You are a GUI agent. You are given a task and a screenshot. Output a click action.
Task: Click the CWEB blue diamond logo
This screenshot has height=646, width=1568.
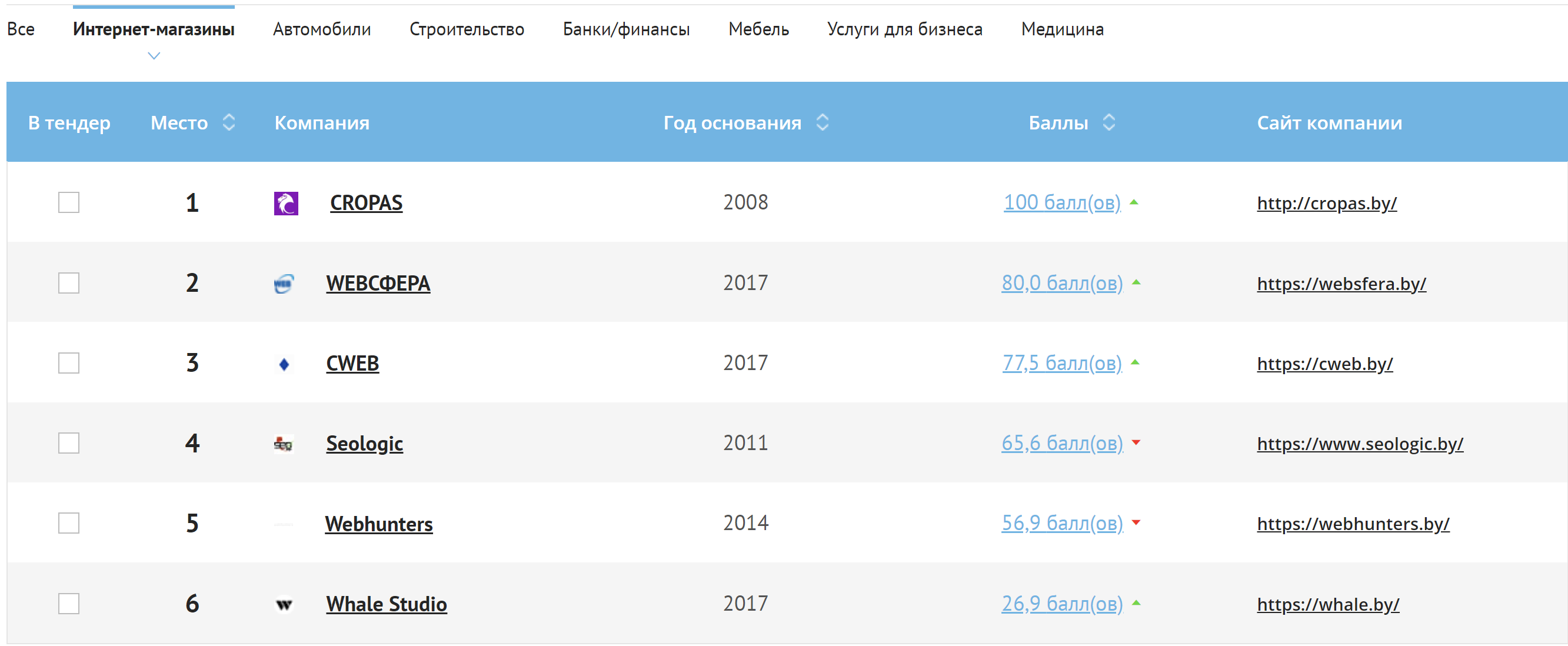point(284,364)
